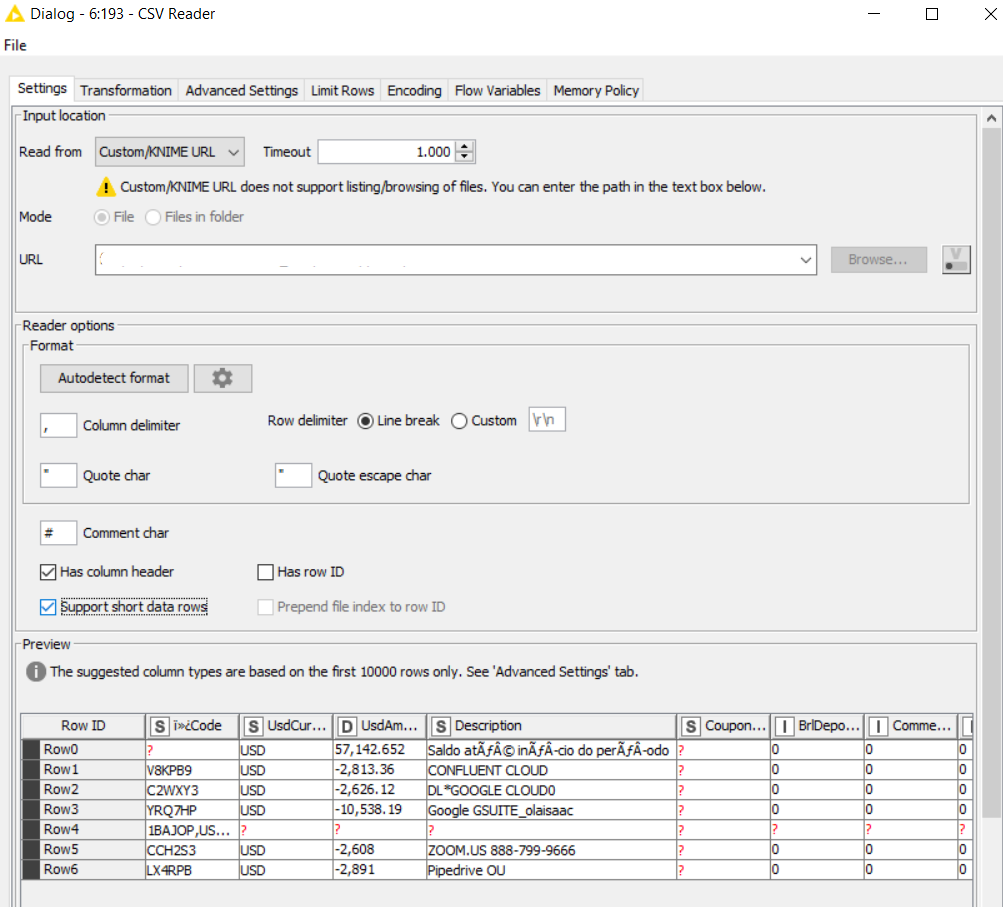Increase Timeout value with up arrow
This screenshot has height=907, width=1003.
click(465, 147)
